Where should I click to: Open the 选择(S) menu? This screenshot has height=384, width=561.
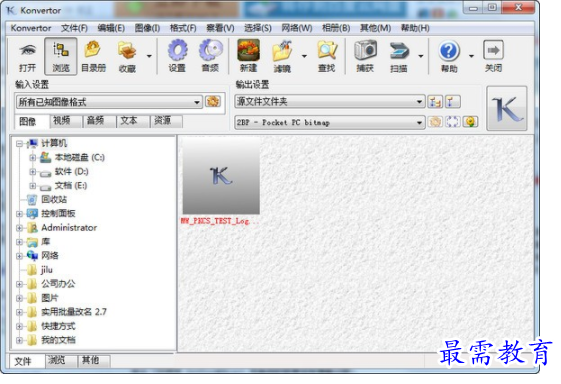[258, 28]
